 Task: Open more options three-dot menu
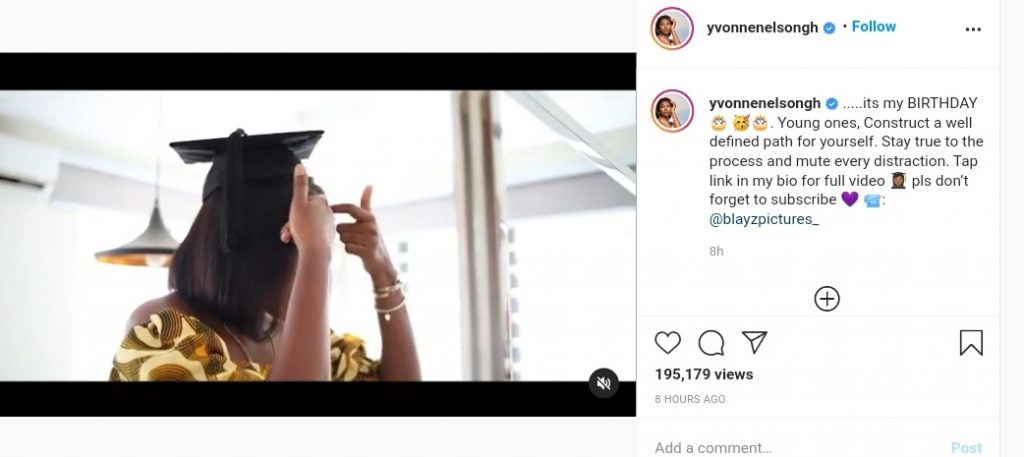pyautogui.click(x=973, y=30)
